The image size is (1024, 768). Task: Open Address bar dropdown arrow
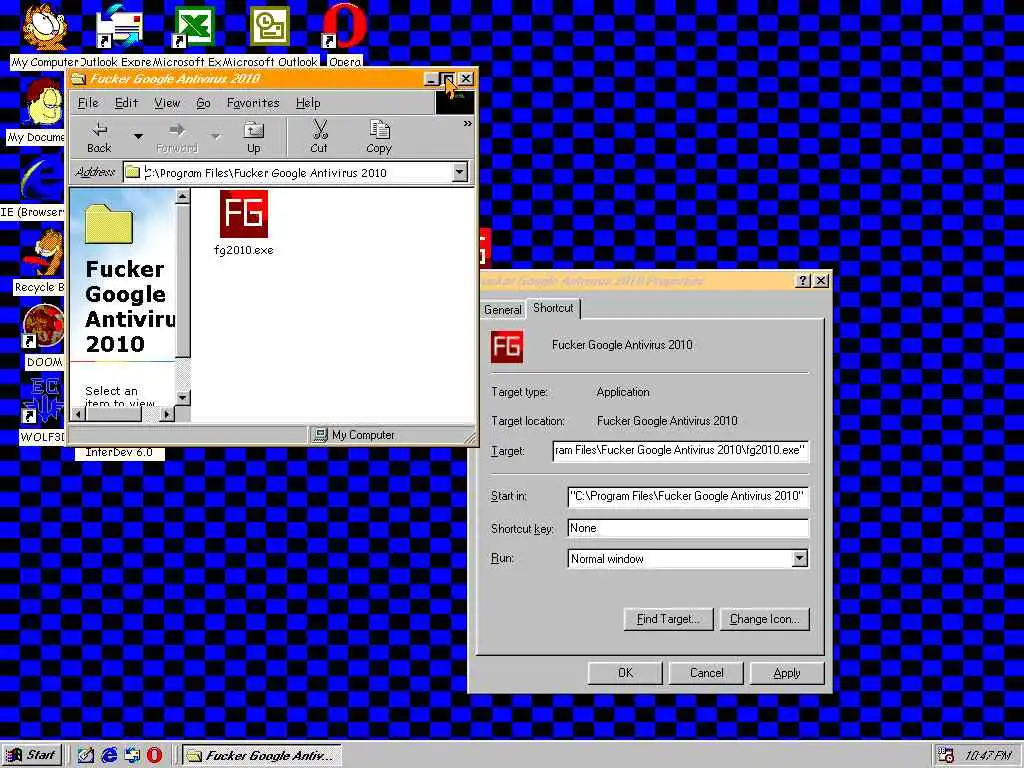tap(460, 172)
